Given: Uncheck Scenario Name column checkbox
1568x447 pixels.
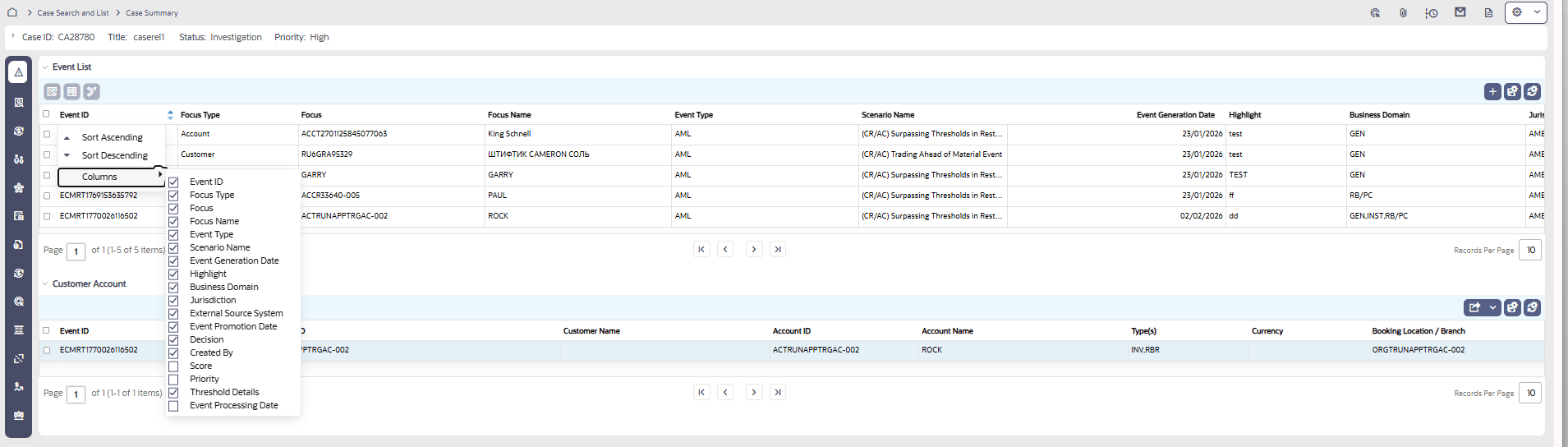Looking at the screenshot, I should pyautogui.click(x=173, y=248).
